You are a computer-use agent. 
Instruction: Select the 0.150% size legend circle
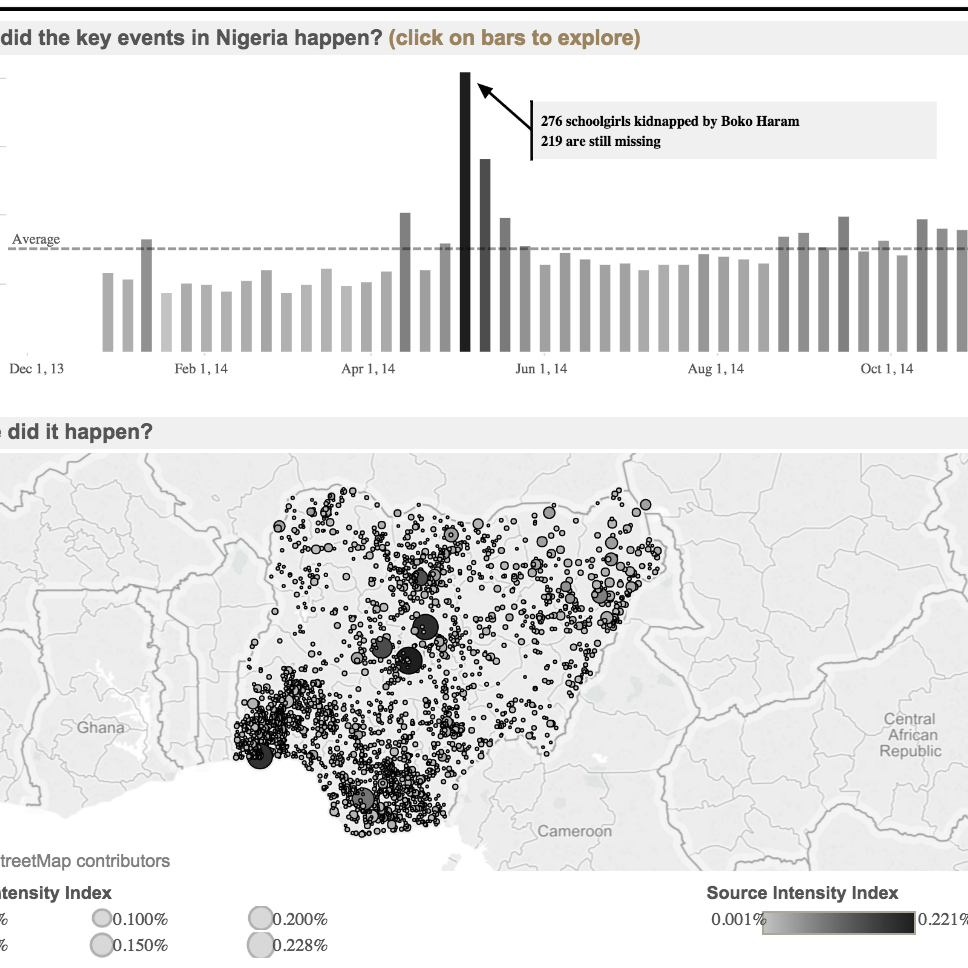(x=101, y=945)
